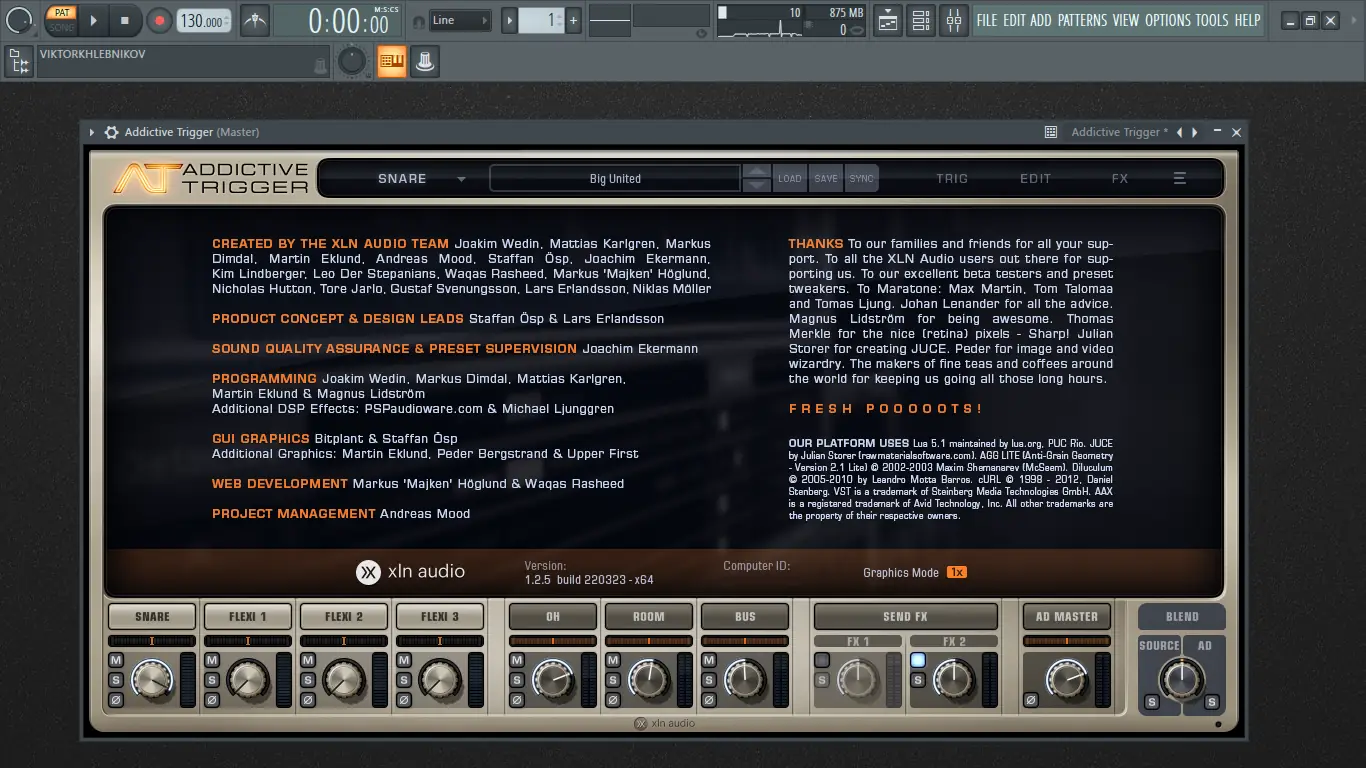
Task: Invert phase on the FLEXI 1 channel
Action: [x=212, y=699]
